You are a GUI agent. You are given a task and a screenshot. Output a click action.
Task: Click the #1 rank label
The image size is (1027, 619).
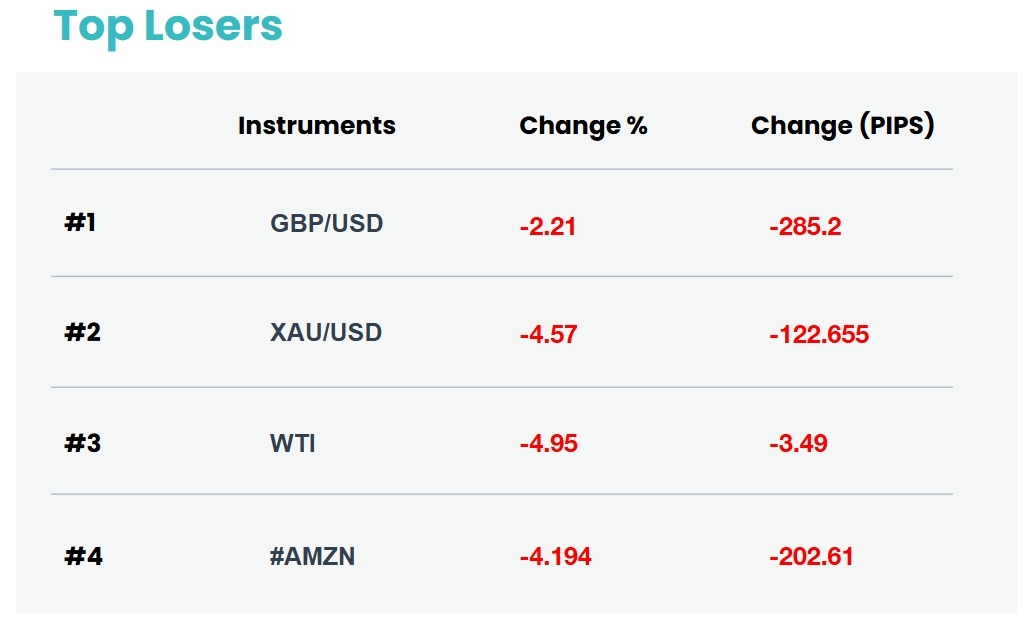coord(80,222)
